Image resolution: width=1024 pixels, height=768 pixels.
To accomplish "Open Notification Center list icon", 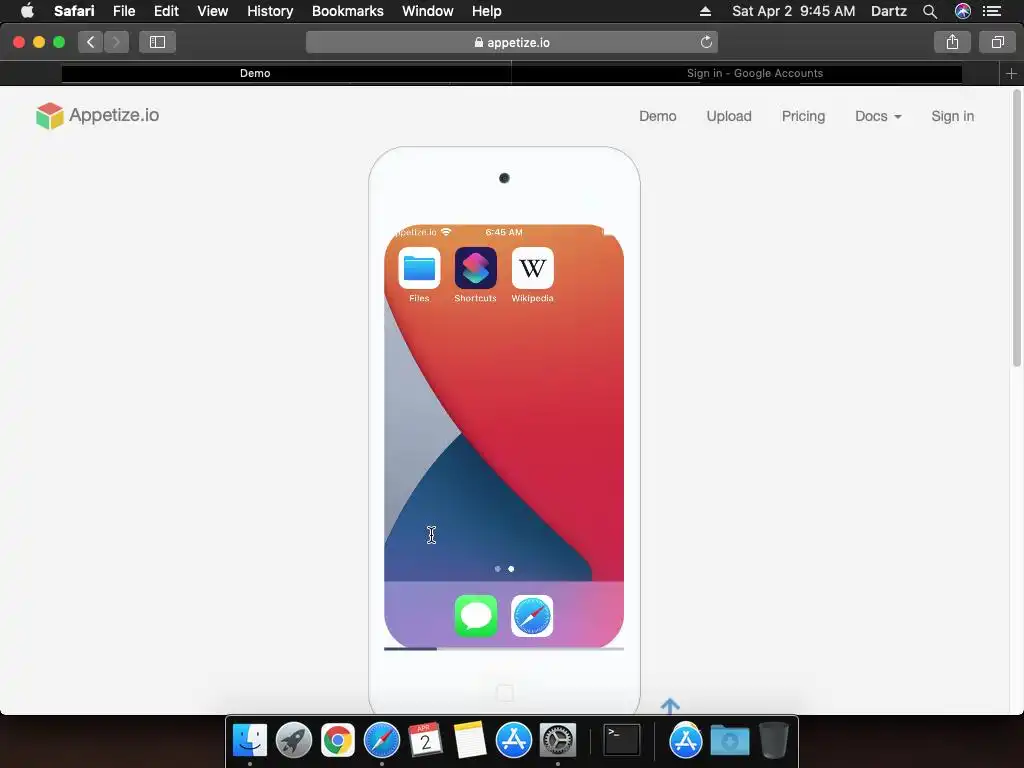I will pos(992,11).
